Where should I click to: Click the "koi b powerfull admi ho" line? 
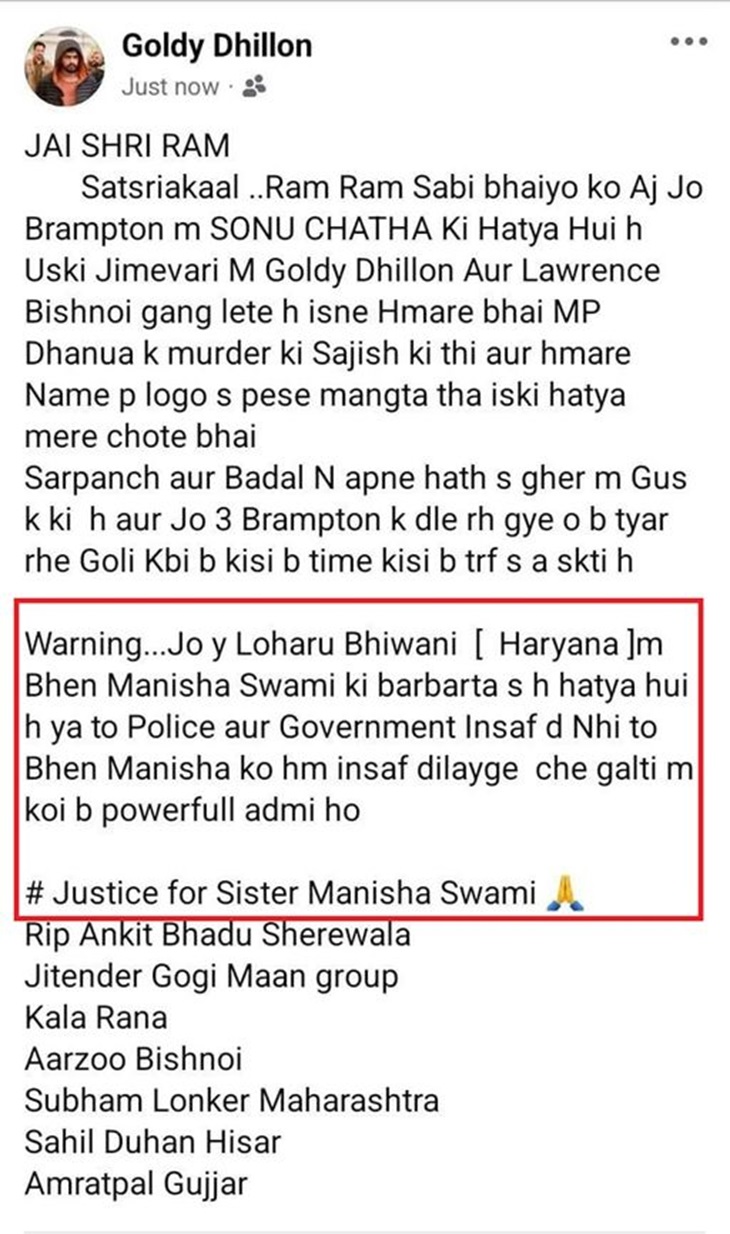pyautogui.click(x=191, y=809)
